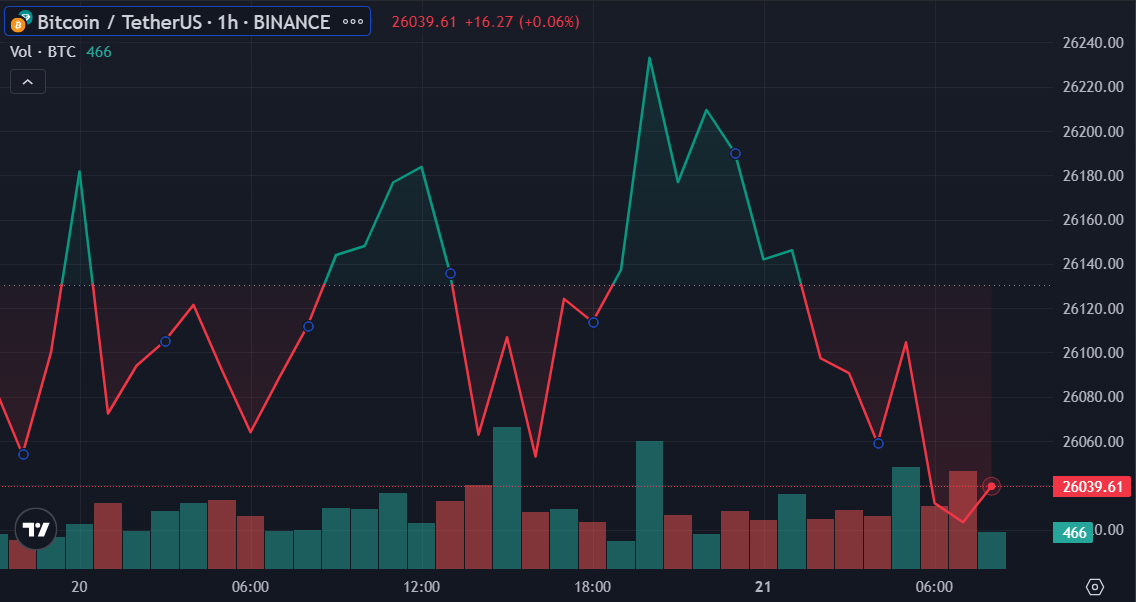Open the three-dot more options menu
The image size is (1136, 602).
point(352,22)
